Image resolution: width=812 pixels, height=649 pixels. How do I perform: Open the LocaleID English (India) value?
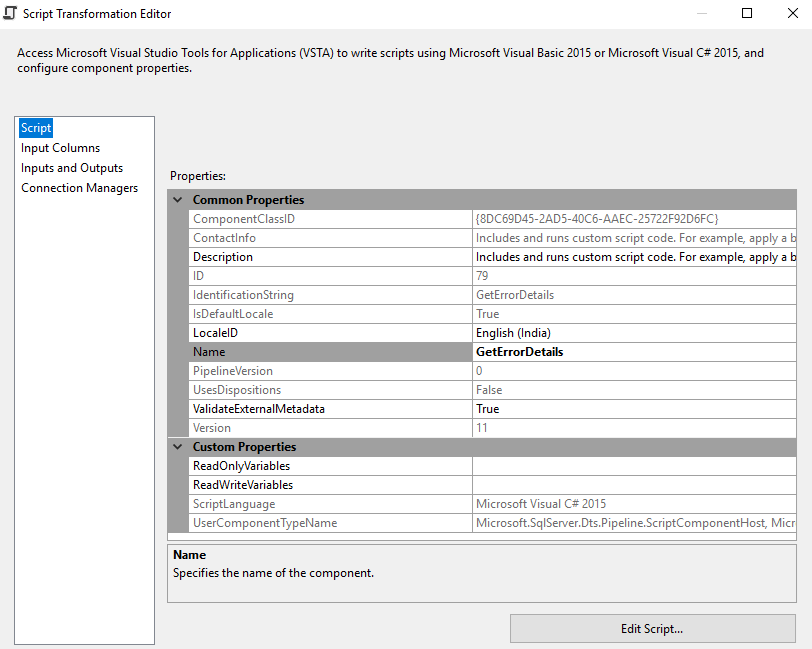[x=640, y=333]
